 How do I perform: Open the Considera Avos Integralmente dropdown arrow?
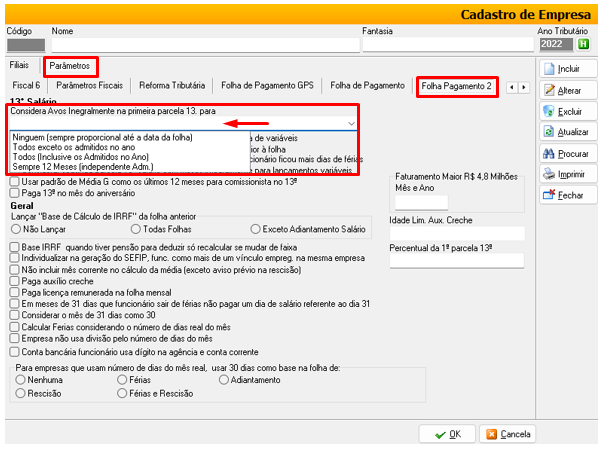[351, 123]
